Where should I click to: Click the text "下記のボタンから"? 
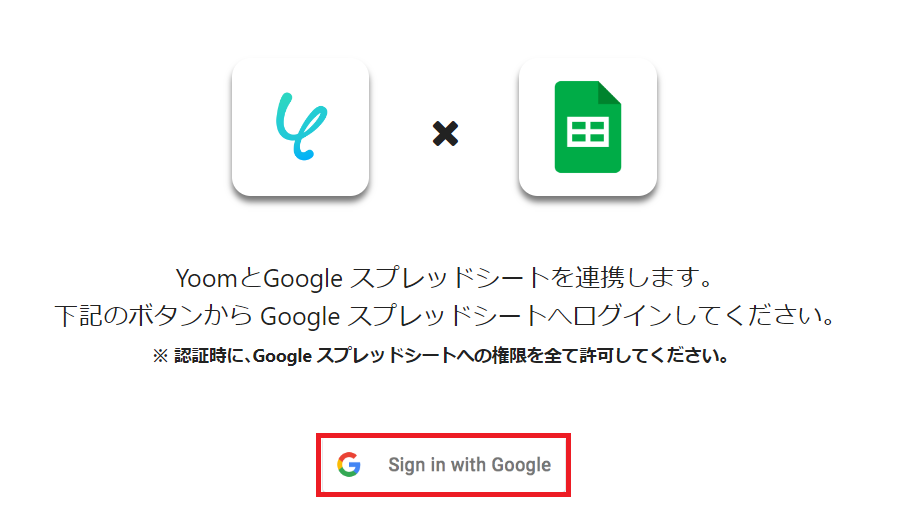pyautogui.click(x=153, y=316)
